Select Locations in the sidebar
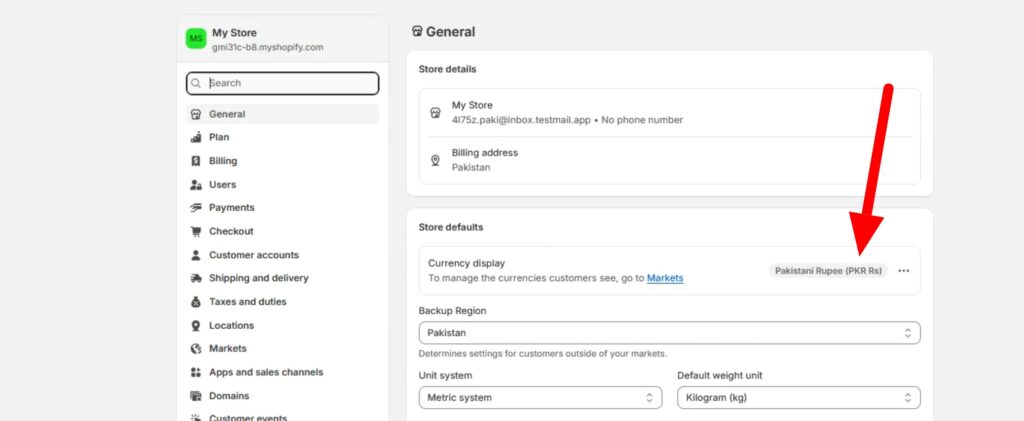 [282, 326]
